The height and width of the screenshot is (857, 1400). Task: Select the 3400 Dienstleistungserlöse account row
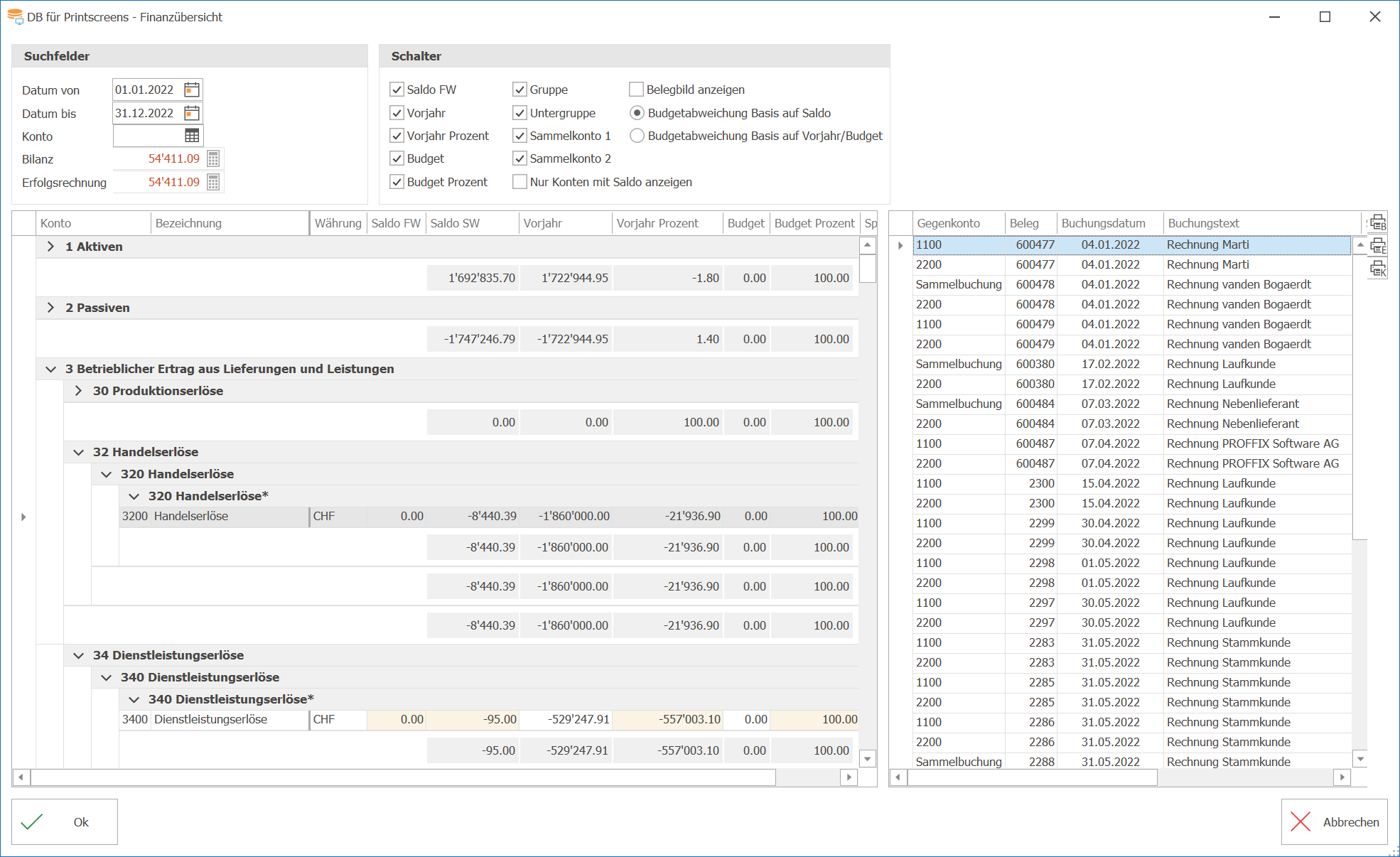click(489, 720)
